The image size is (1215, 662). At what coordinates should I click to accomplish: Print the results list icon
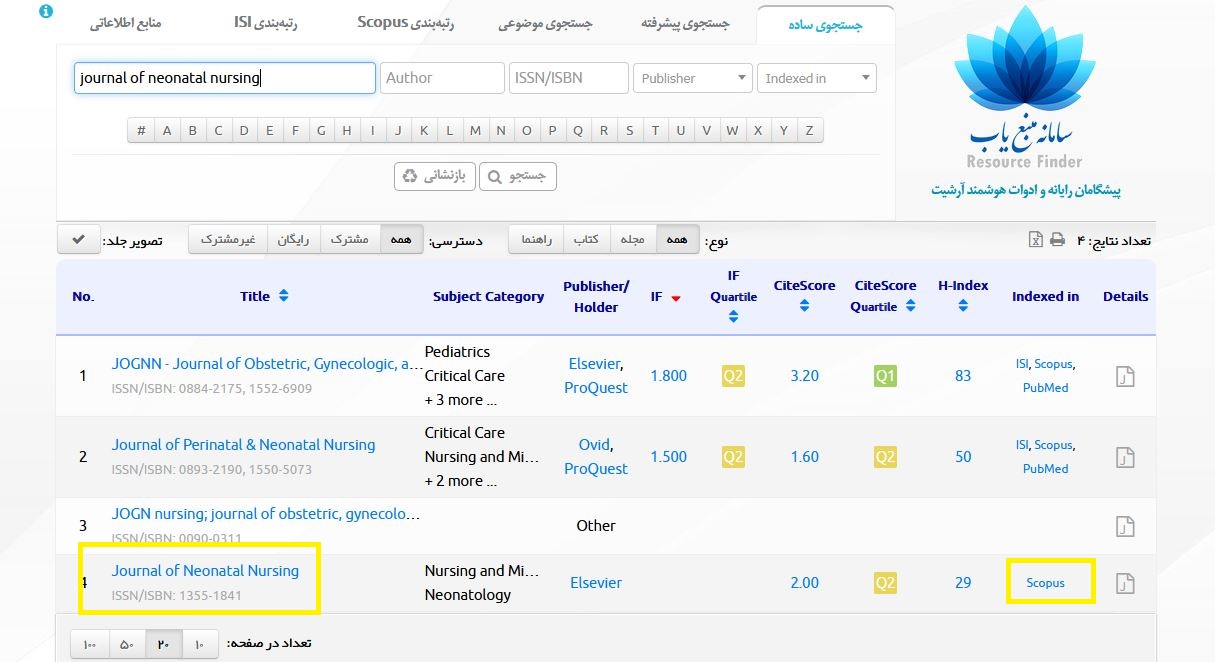point(1057,239)
